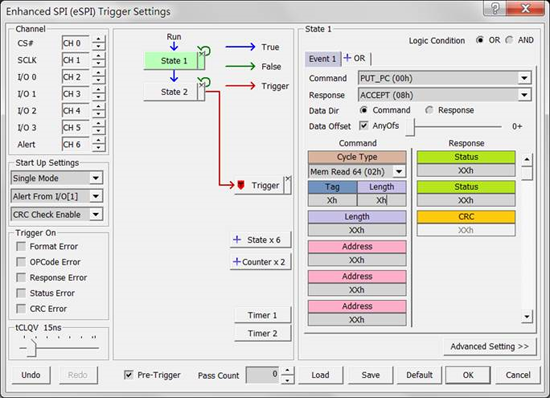Remove the Trigger block with its X
550x398 pixels.
288,178
